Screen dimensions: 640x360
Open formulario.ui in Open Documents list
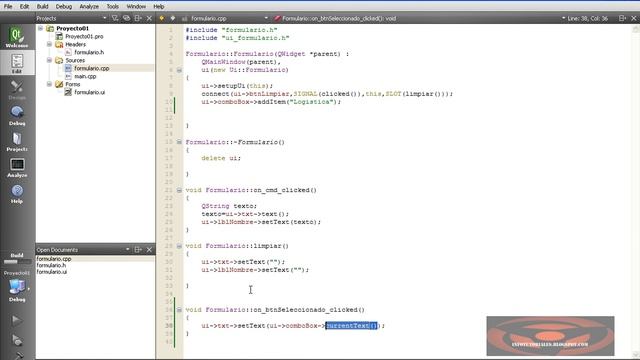51,272
